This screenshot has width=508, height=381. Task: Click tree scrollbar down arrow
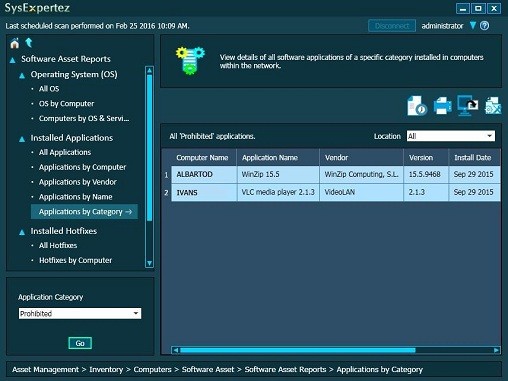click(x=149, y=263)
